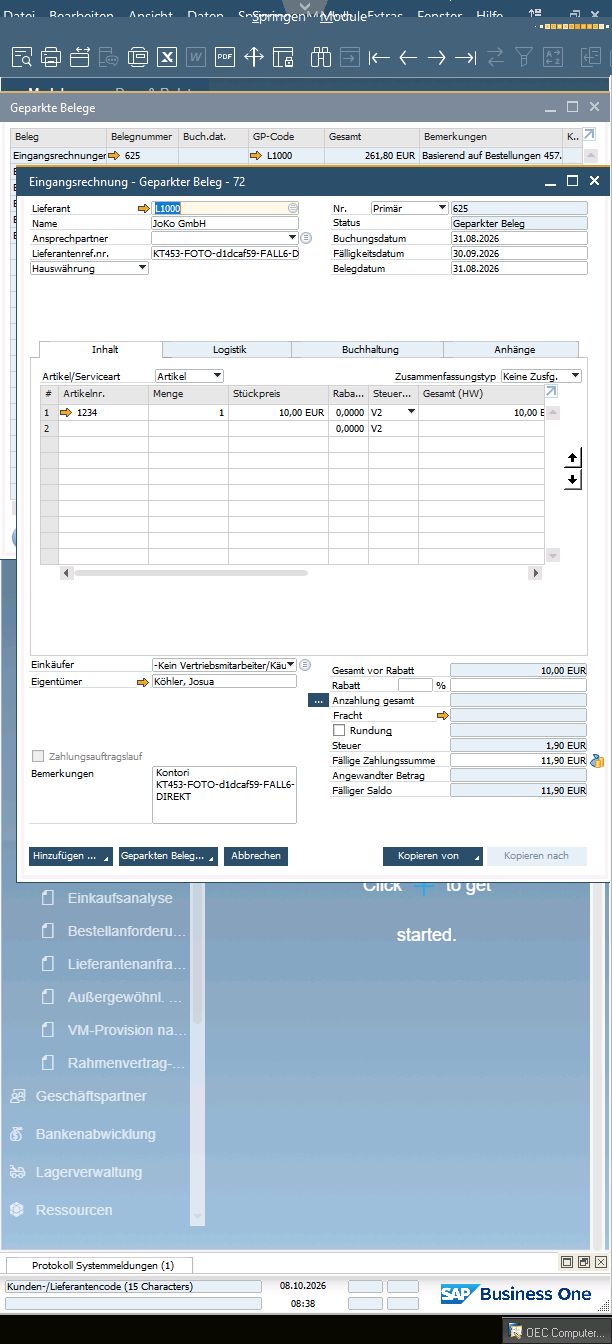Image resolution: width=612 pixels, height=1344 pixels.
Task: Click the Find binoculars icon
Action: (x=321, y=57)
